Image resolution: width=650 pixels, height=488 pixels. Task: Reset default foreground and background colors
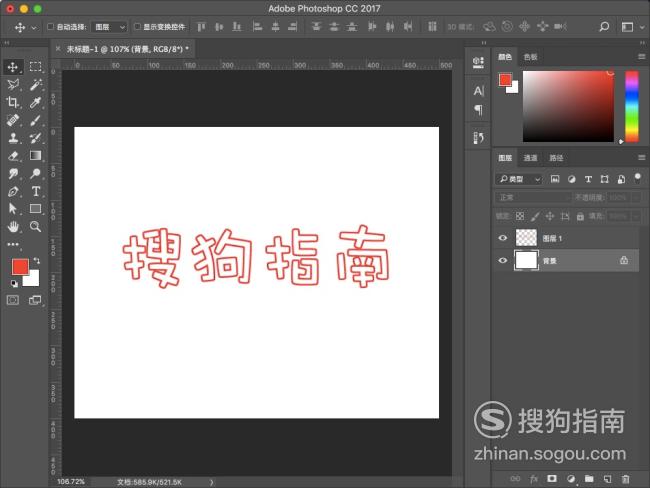(15, 284)
